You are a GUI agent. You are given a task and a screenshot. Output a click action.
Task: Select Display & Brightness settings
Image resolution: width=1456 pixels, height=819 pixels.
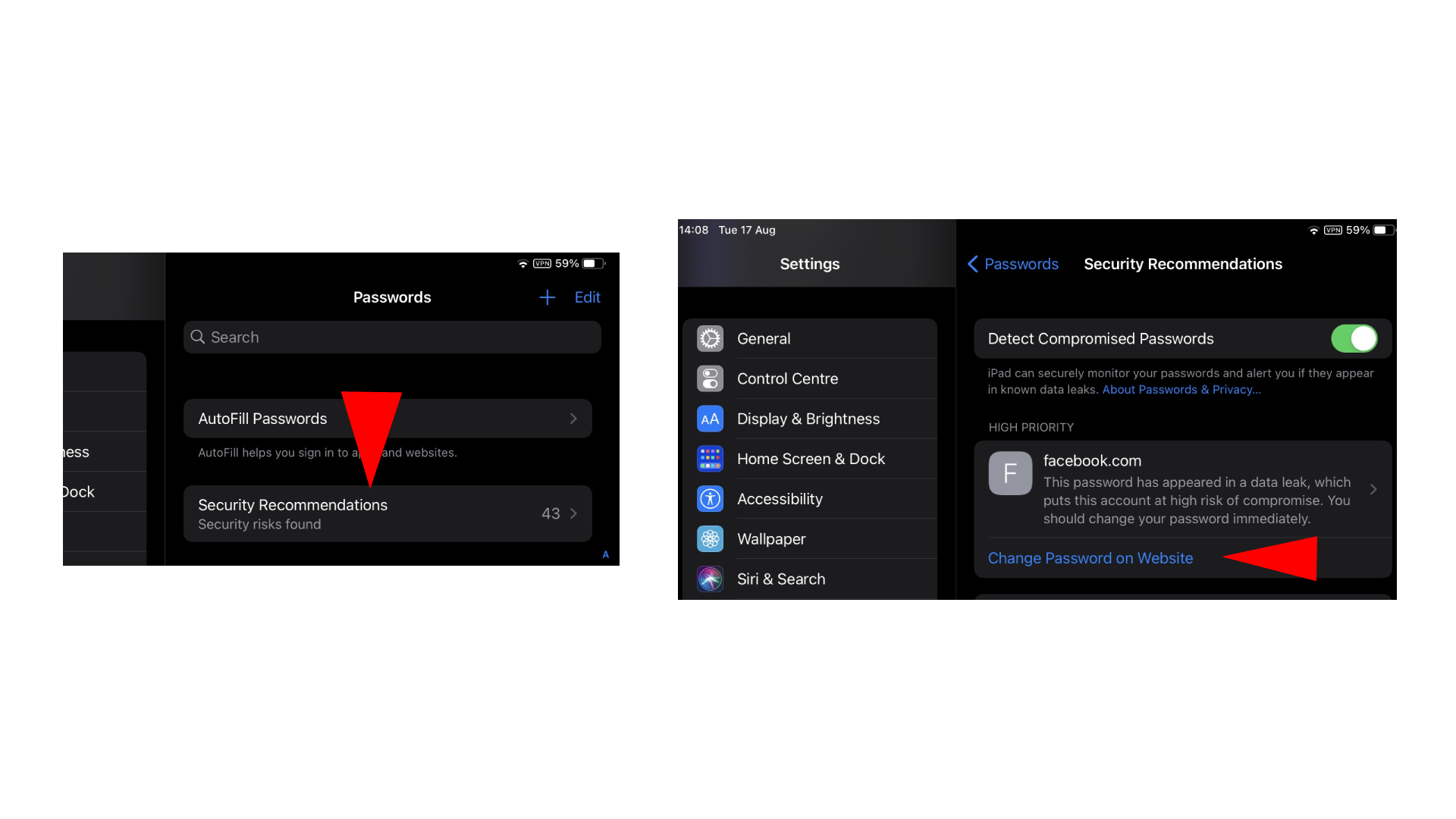pyautogui.click(x=807, y=418)
